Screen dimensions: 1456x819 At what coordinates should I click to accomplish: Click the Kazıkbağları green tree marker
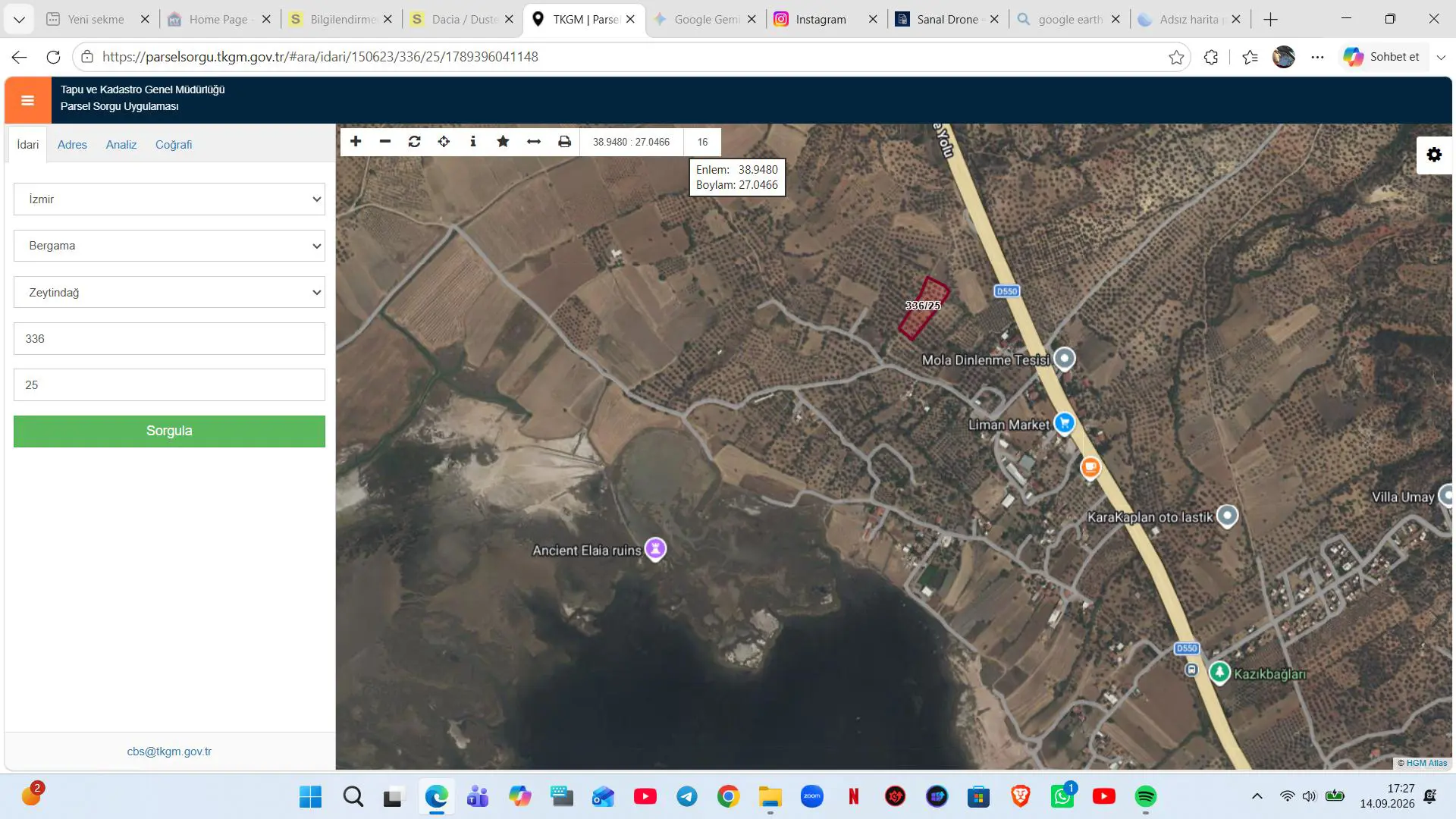point(1219,672)
